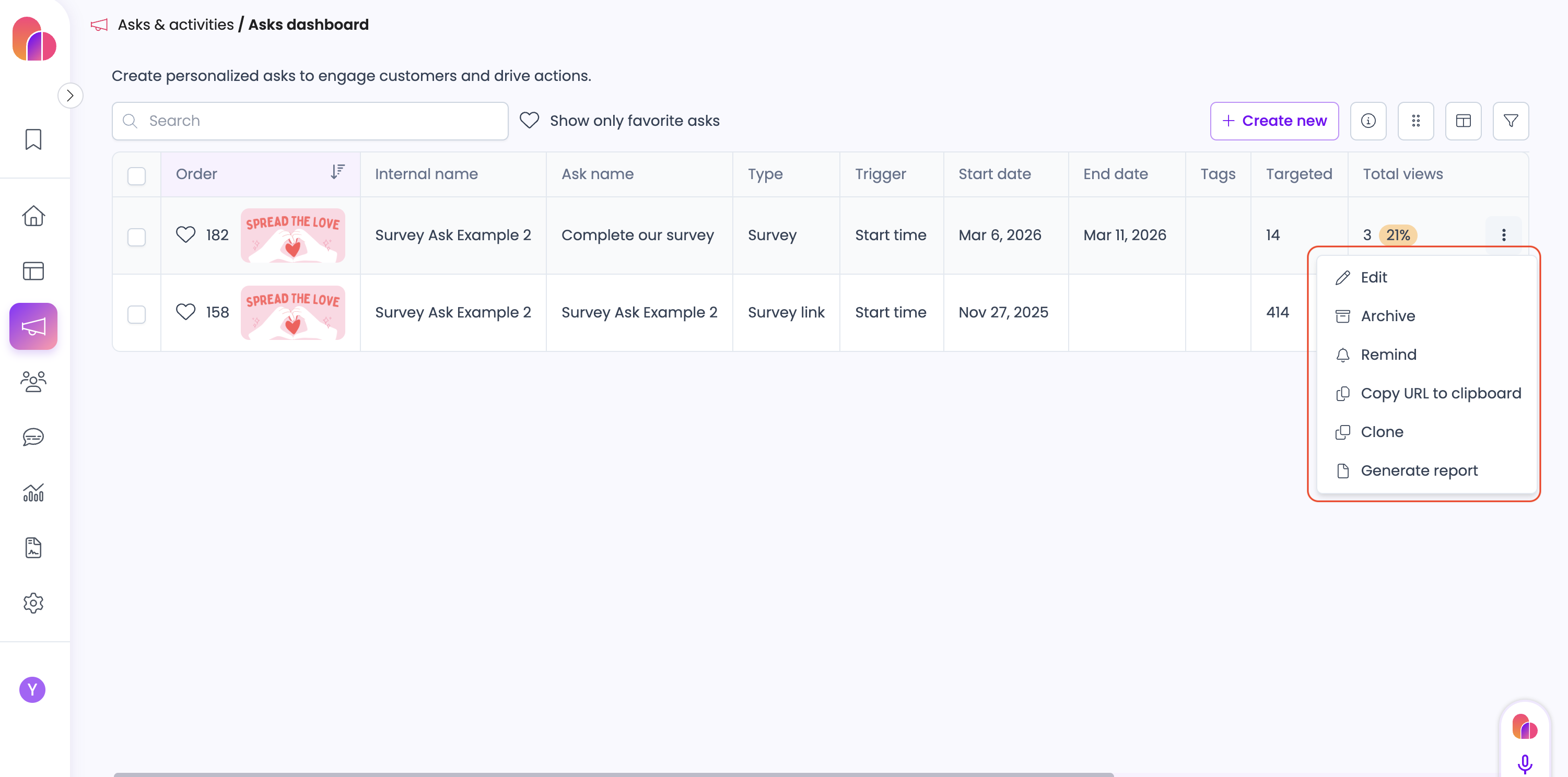The height and width of the screenshot is (777, 1568).
Task: Favorite ask 158 with heart icon
Action: click(185, 312)
